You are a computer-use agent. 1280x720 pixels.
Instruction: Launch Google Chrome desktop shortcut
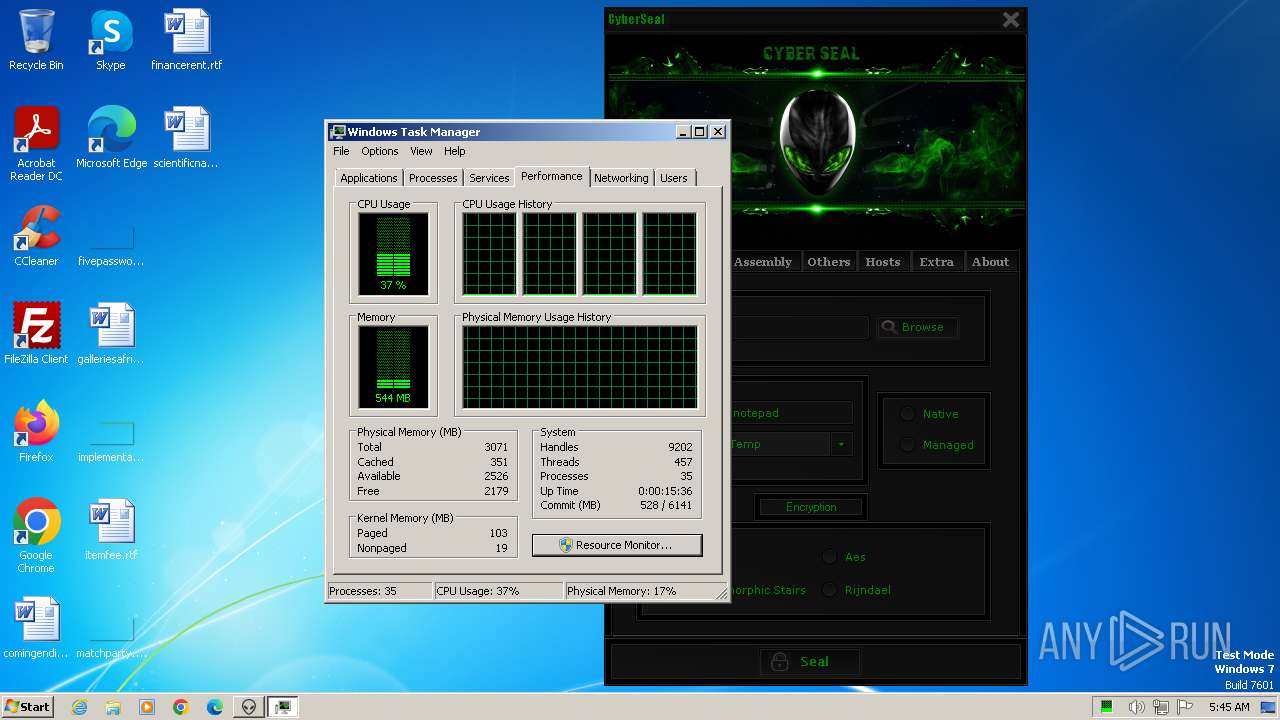pos(36,536)
